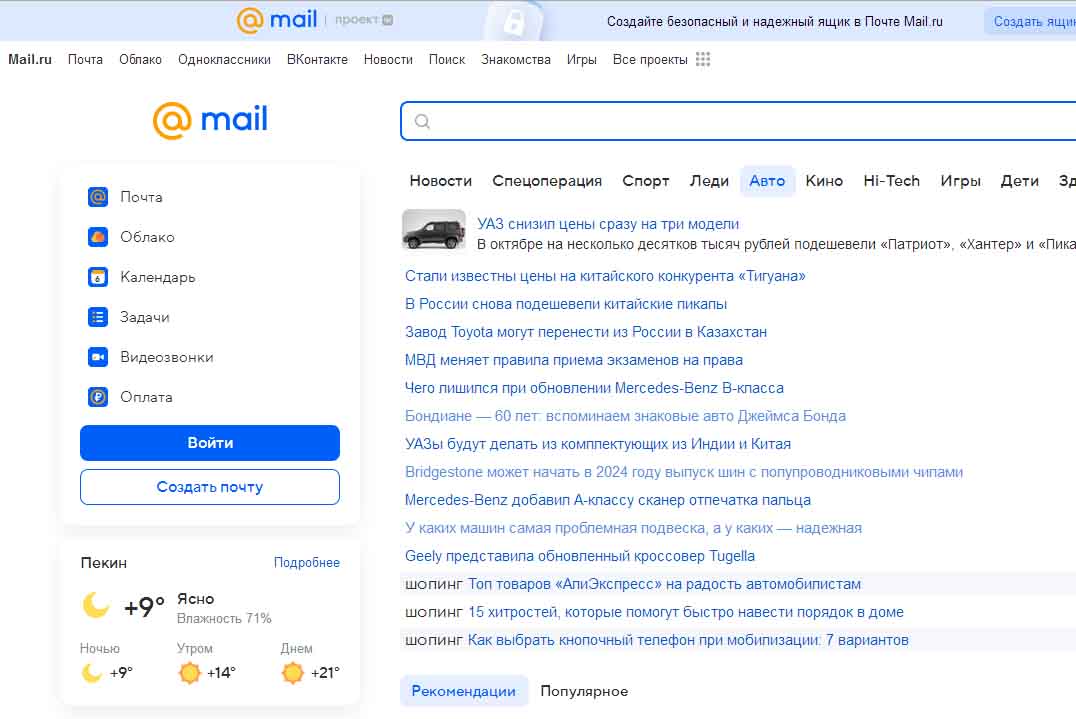Click the Пекин city name in weather
This screenshot has width=1076, height=719.
click(104, 563)
